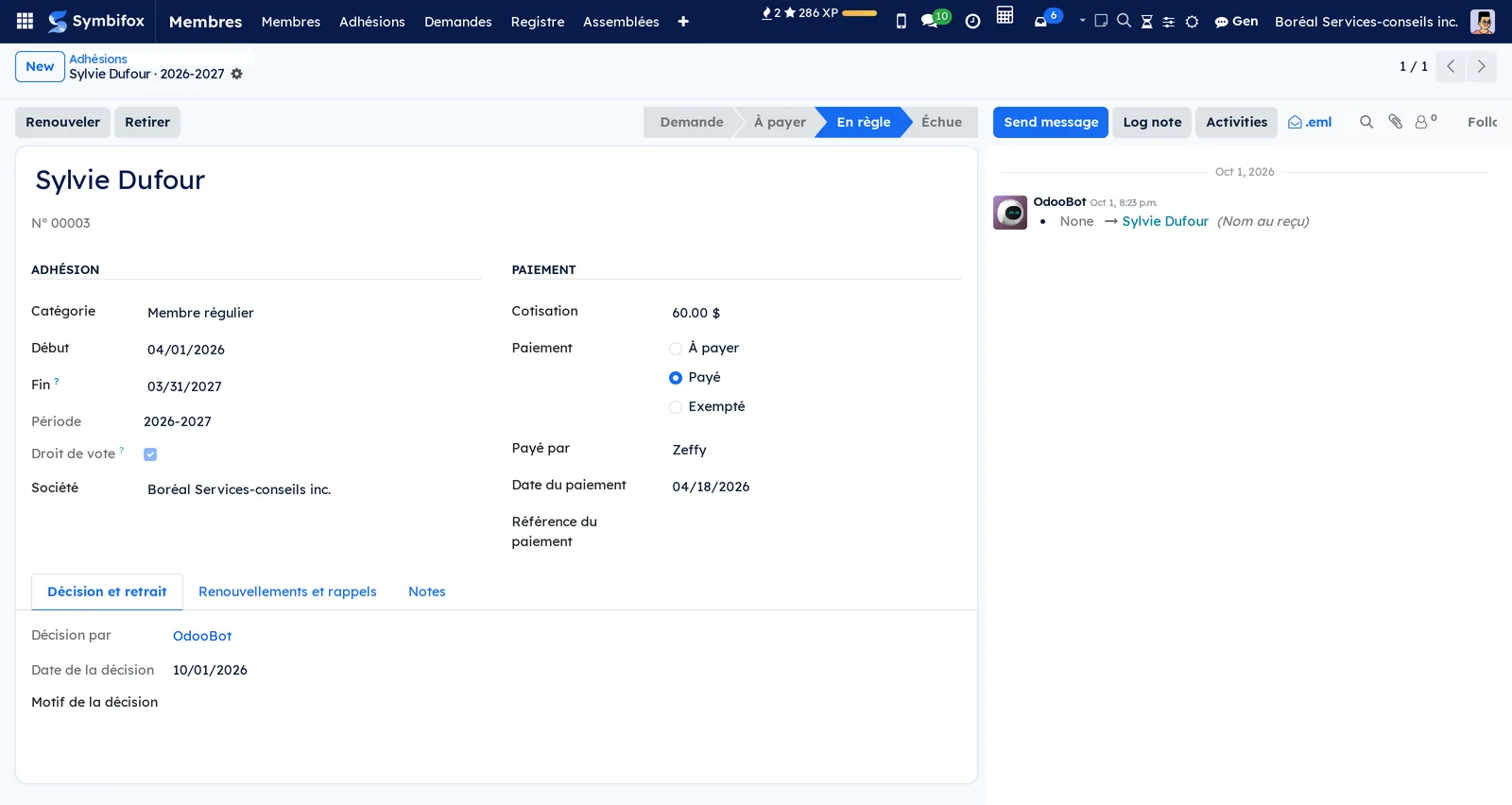Open the Société field dropdown

(312, 489)
